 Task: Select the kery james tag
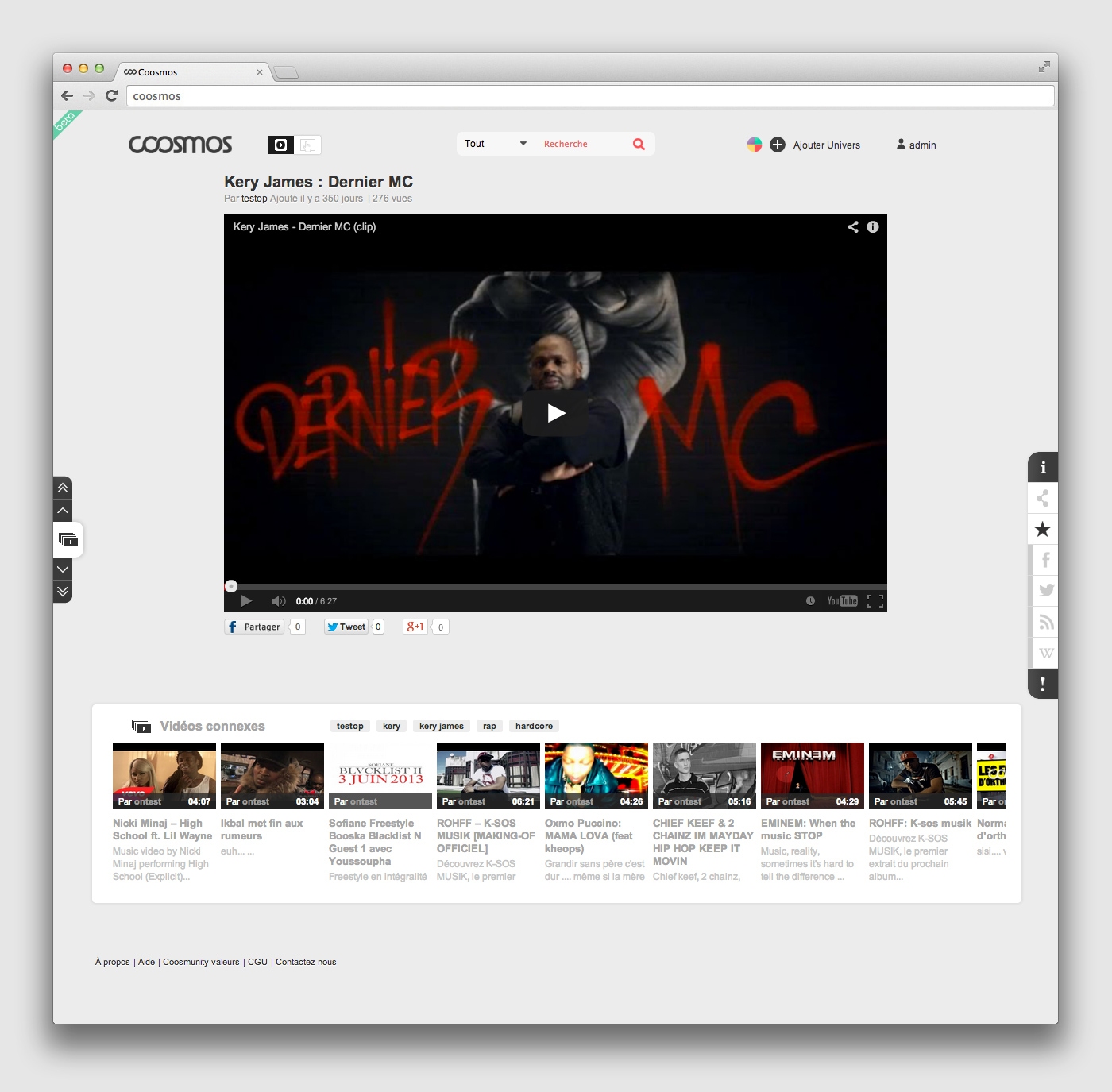(442, 726)
